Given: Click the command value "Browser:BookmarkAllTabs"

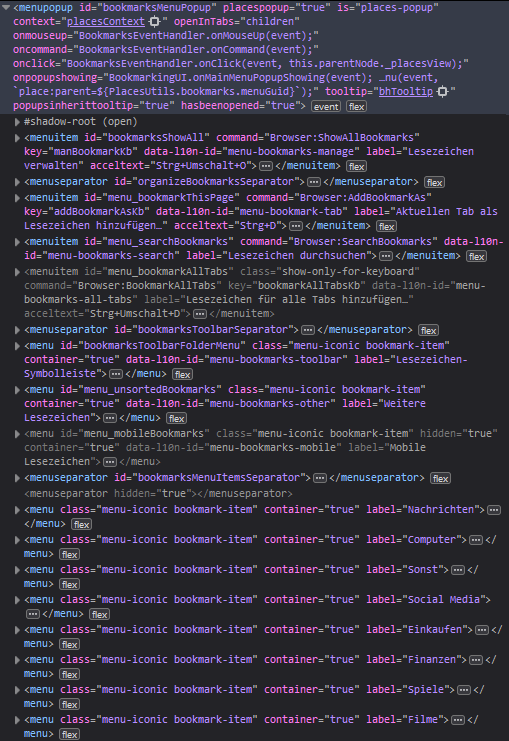Looking at the screenshot, I should pyautogui.click(x=147, y=285).
